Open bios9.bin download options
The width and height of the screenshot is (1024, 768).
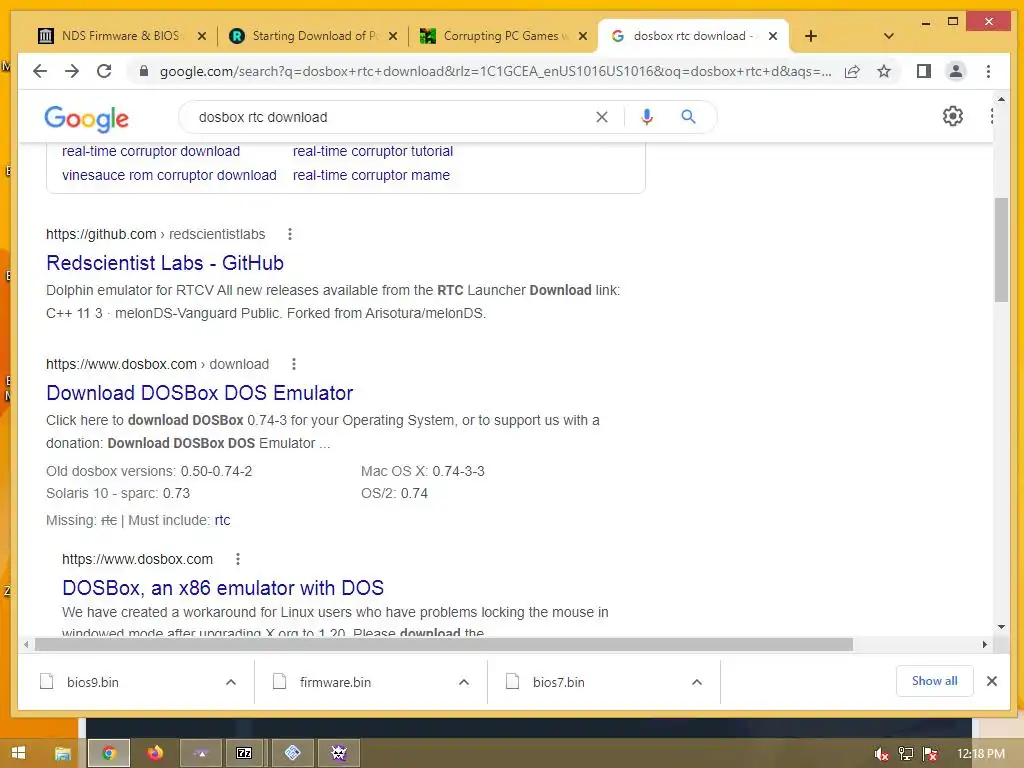tap(231, 682)
